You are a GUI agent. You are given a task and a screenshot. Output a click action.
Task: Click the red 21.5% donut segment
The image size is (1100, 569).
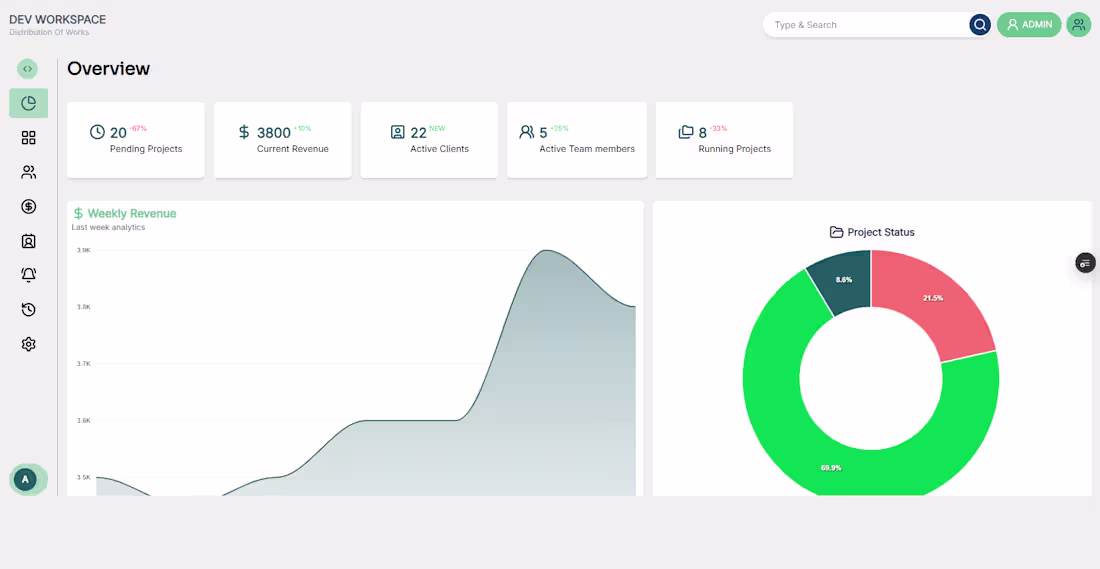933,298
